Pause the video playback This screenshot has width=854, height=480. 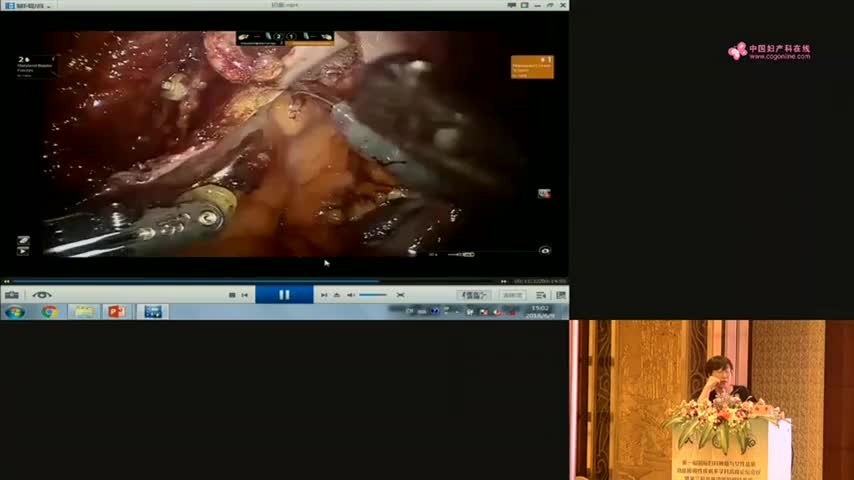[284, 294]
